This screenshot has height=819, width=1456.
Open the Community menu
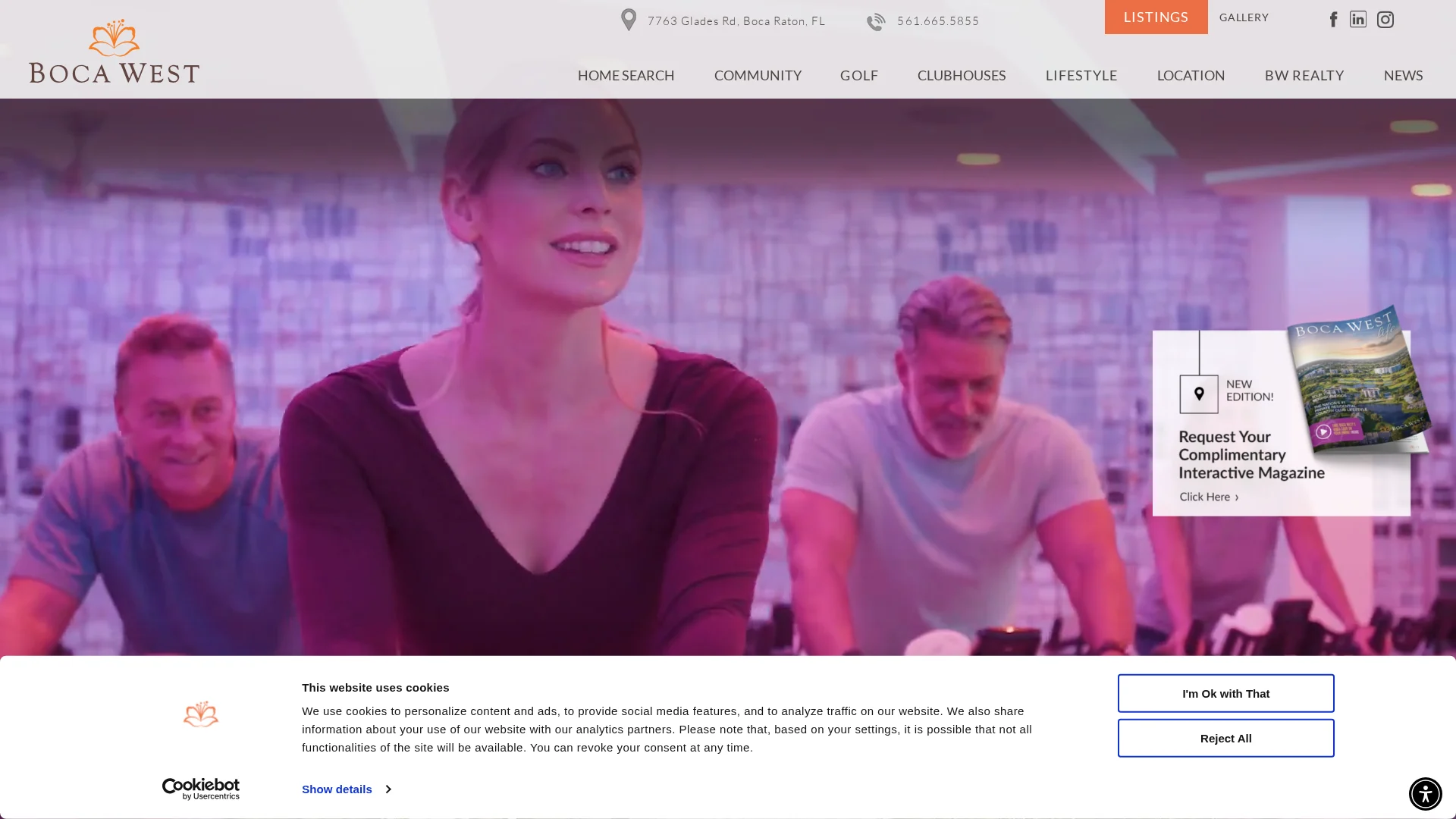pos(758,76)
